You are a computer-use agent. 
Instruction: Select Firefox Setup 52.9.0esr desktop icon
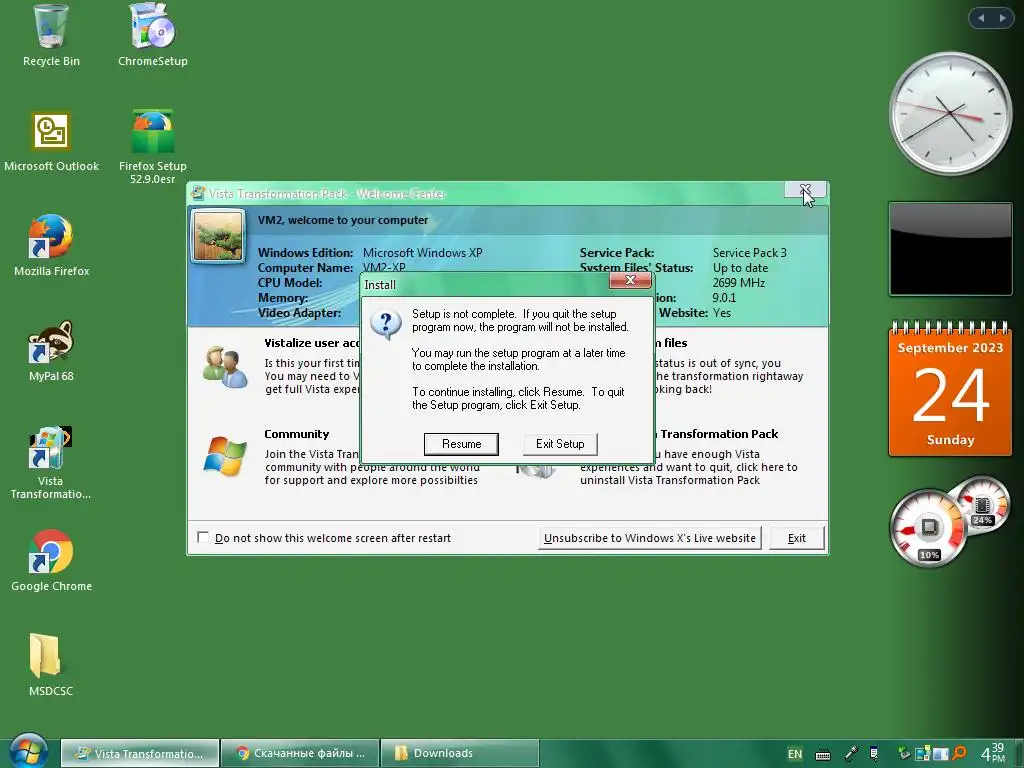pos(152,147)
